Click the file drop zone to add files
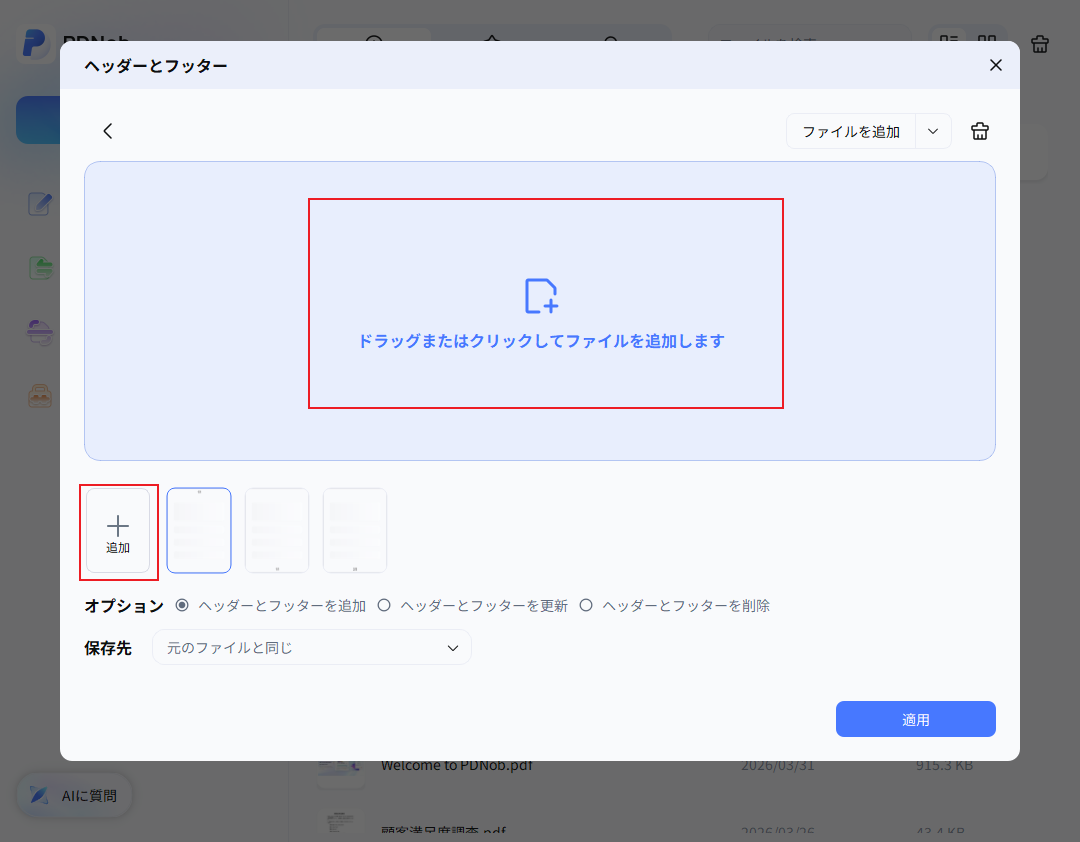The height and width of the screenshot is (842, 1080). [x=545, y=303]
